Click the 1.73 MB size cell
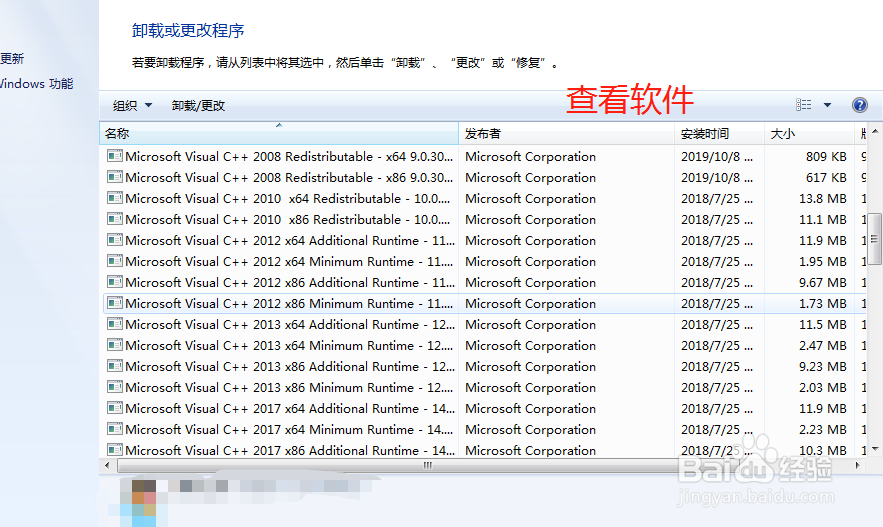This screenshot has width=883, height=527. pos(823,303)
